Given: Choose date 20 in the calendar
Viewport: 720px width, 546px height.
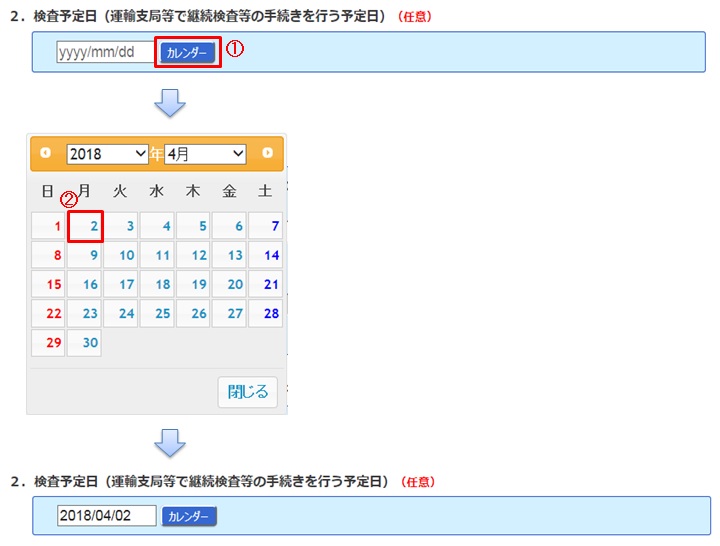Looking at the screenshot, I should point(230,285).
